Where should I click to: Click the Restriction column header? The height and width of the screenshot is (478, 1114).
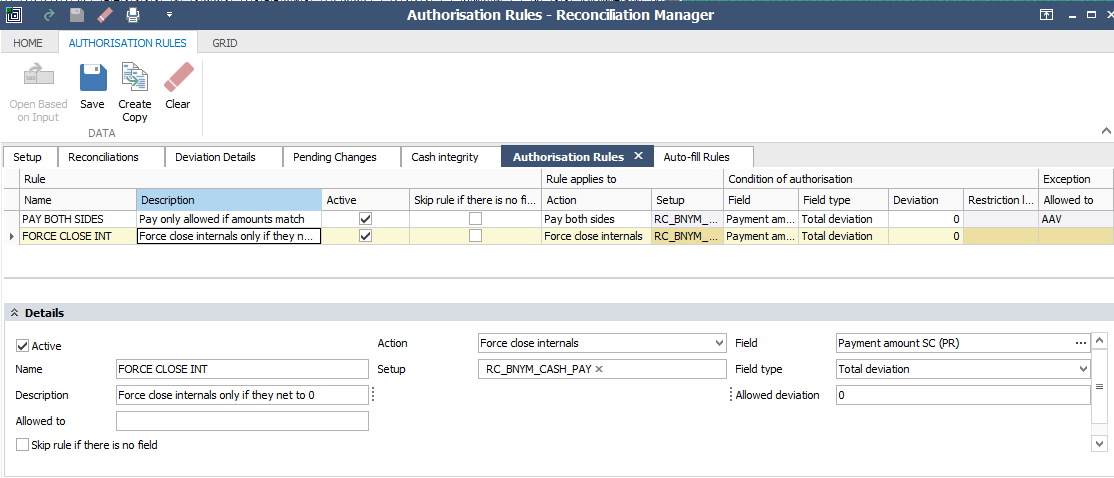click(x=1001, y=200)
